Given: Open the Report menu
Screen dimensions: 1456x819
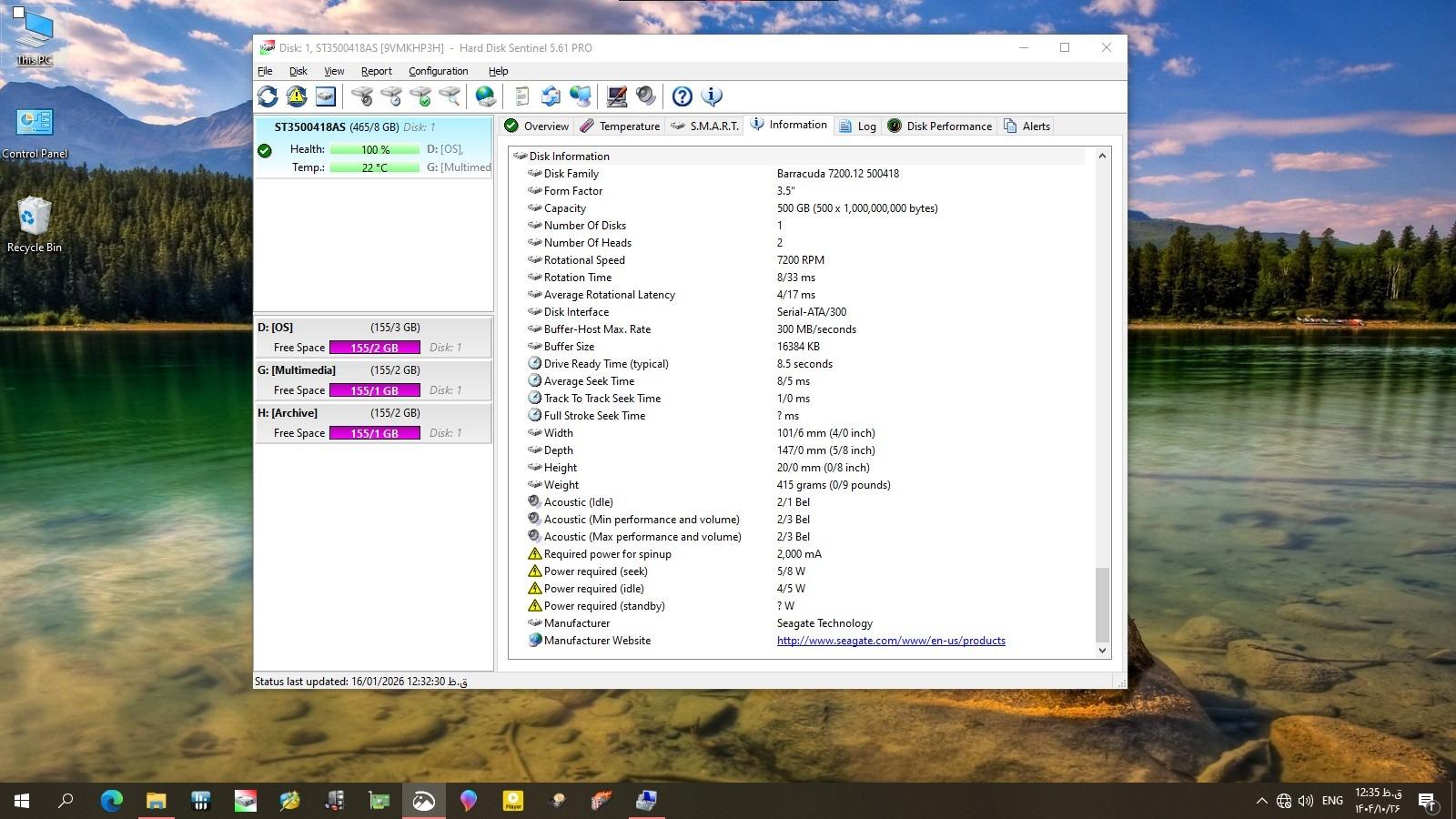Looking at the screenshot, I should click(376, 71).
